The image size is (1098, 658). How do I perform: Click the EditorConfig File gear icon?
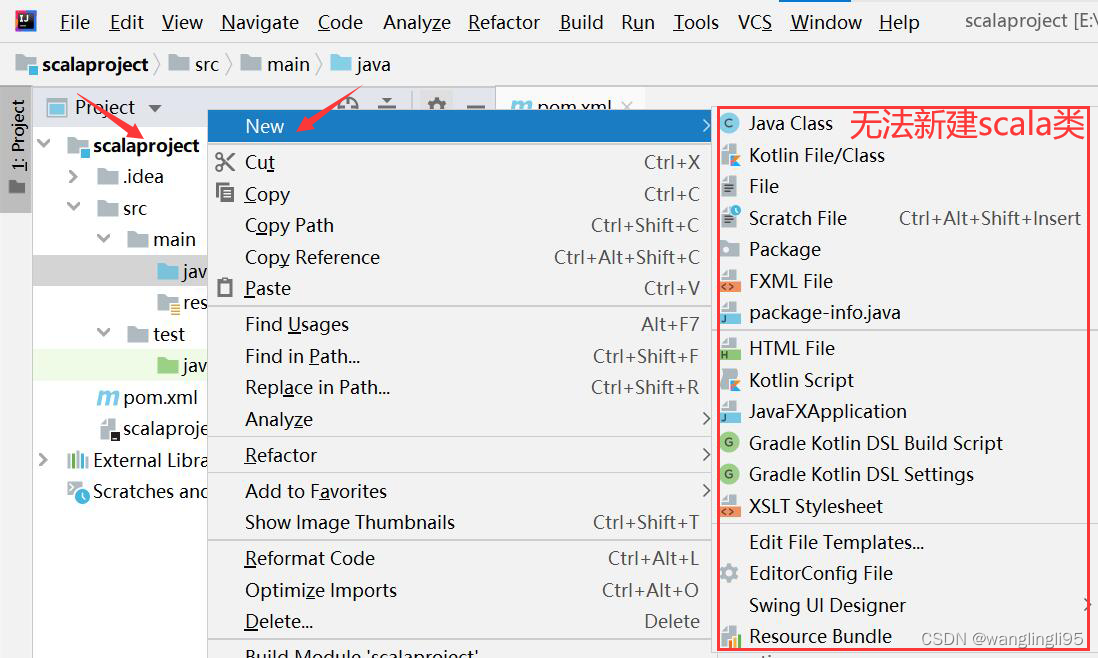(x=729, y=573)
